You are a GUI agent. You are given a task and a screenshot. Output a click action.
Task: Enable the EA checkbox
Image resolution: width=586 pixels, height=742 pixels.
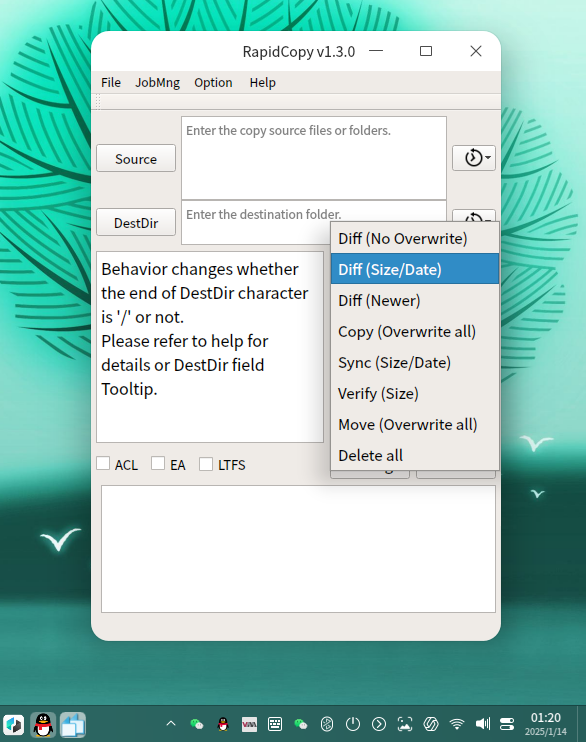coord(158,463)
